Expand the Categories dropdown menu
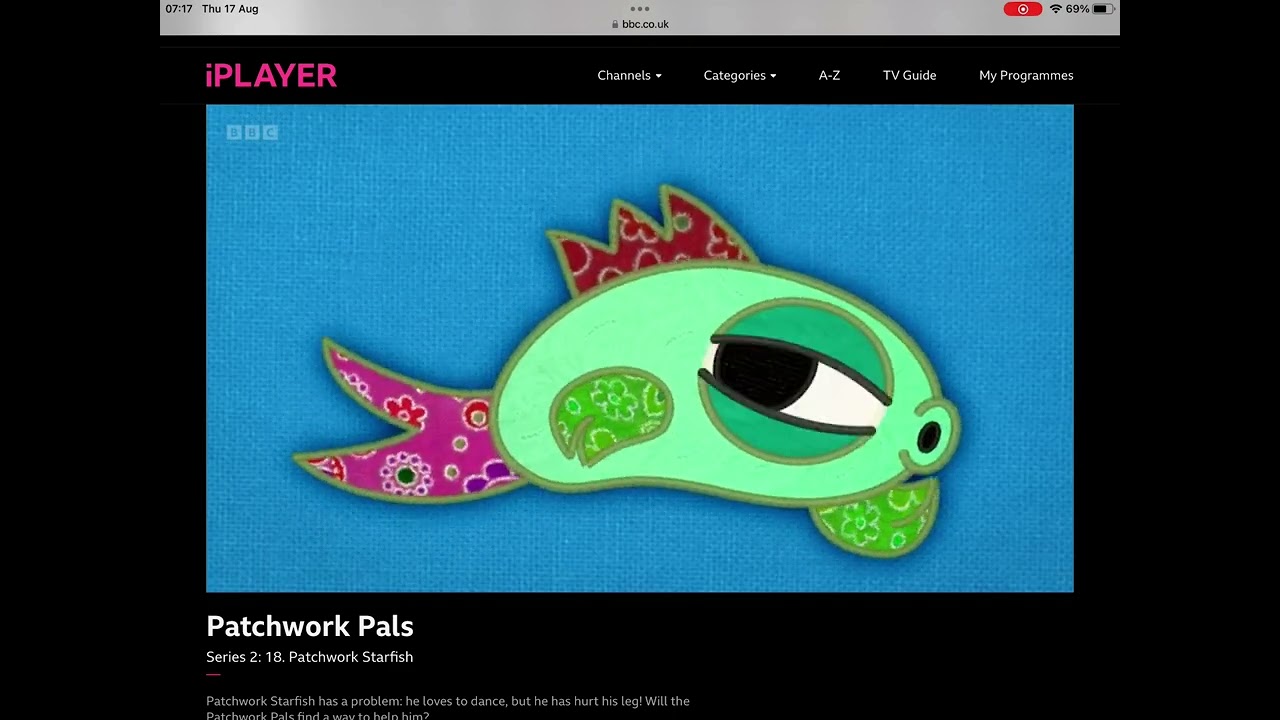Viewport: 1280px width, 720px height. pyautogui.click(x=739, y=76)
